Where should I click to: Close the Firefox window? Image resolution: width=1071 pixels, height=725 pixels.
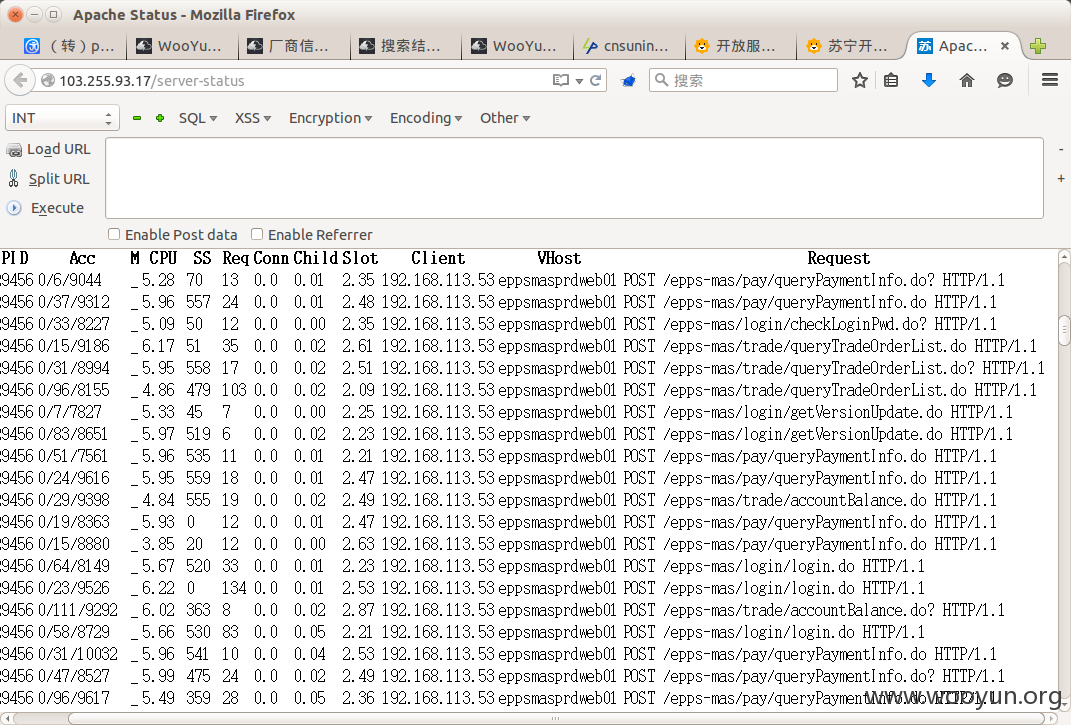point(15,14)
